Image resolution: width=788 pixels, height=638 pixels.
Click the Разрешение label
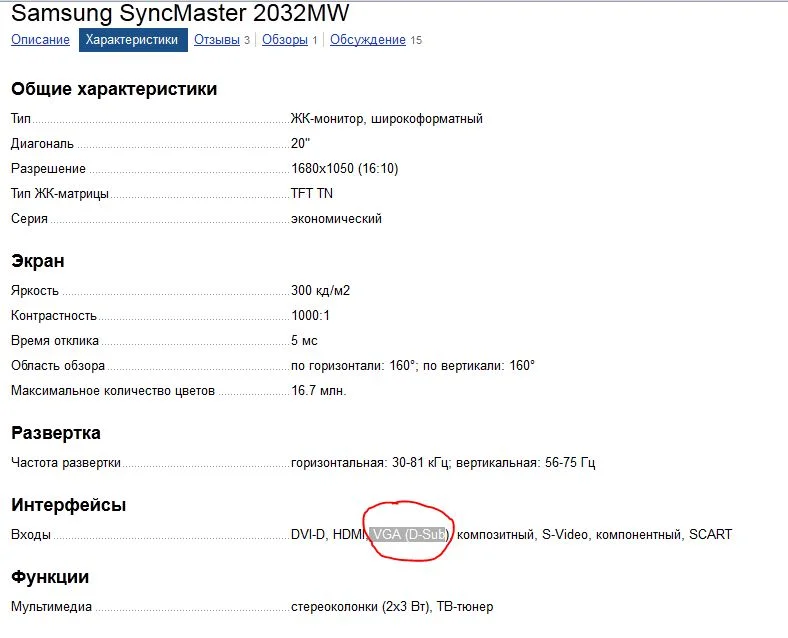[48, 169]
